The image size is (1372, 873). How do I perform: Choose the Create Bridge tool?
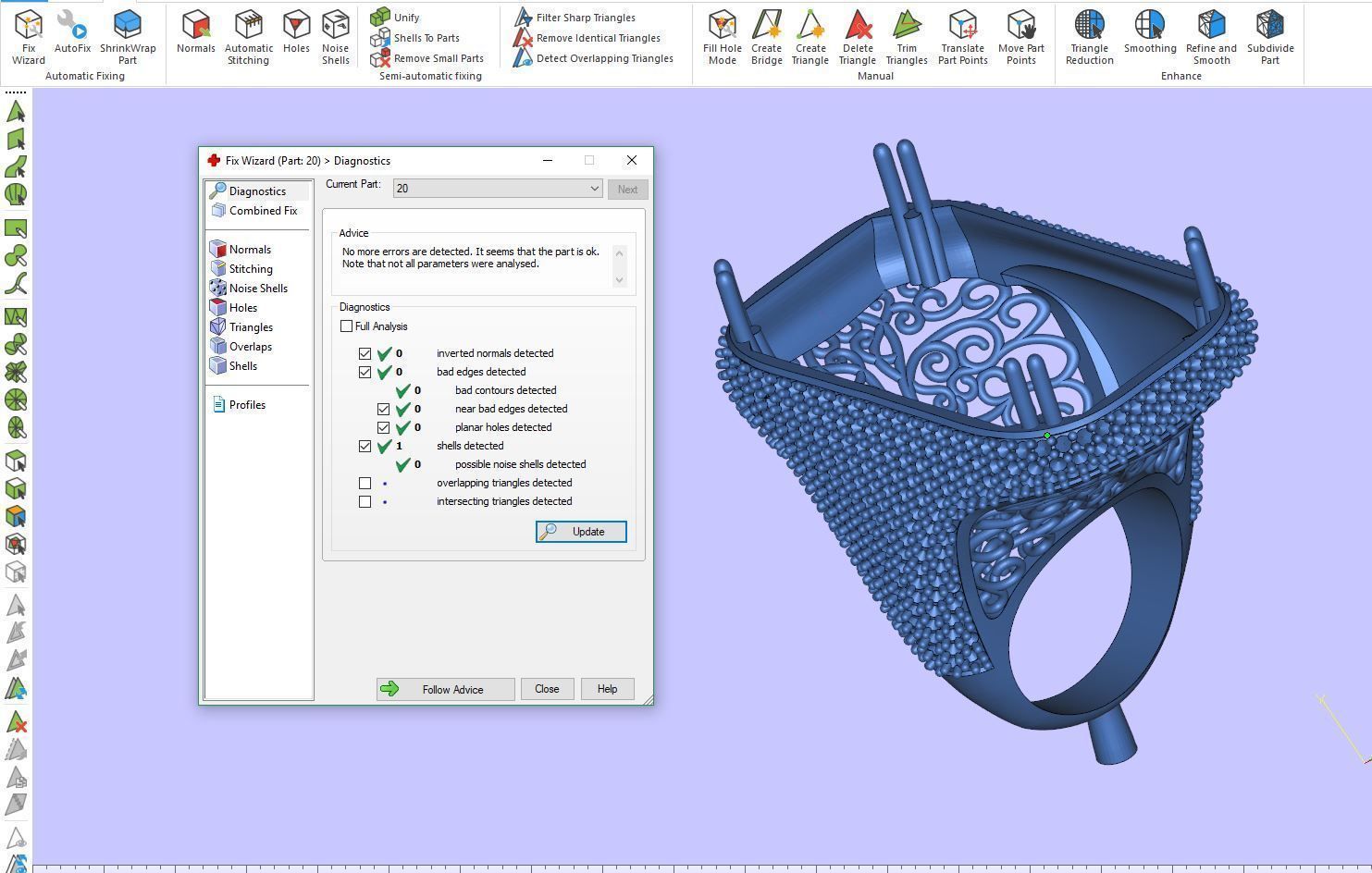pyautogui.click(x=766, y=37)
